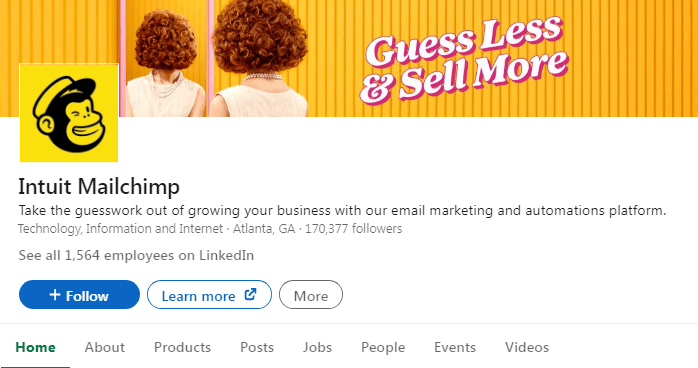View the People tab
Viewport: 698px width, 368px height.
point(383,347)
